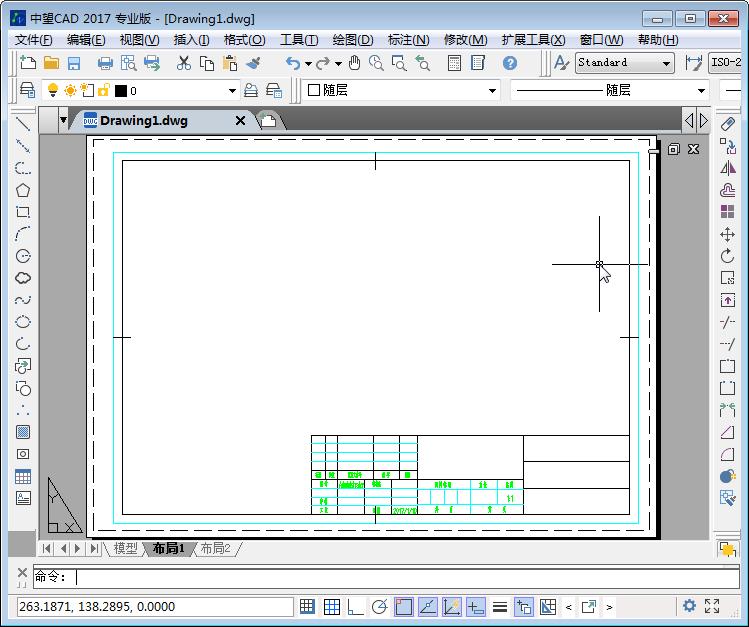Activate the Pan hand tool
This screenshot has width=749, height=627.
coord(354,63)
